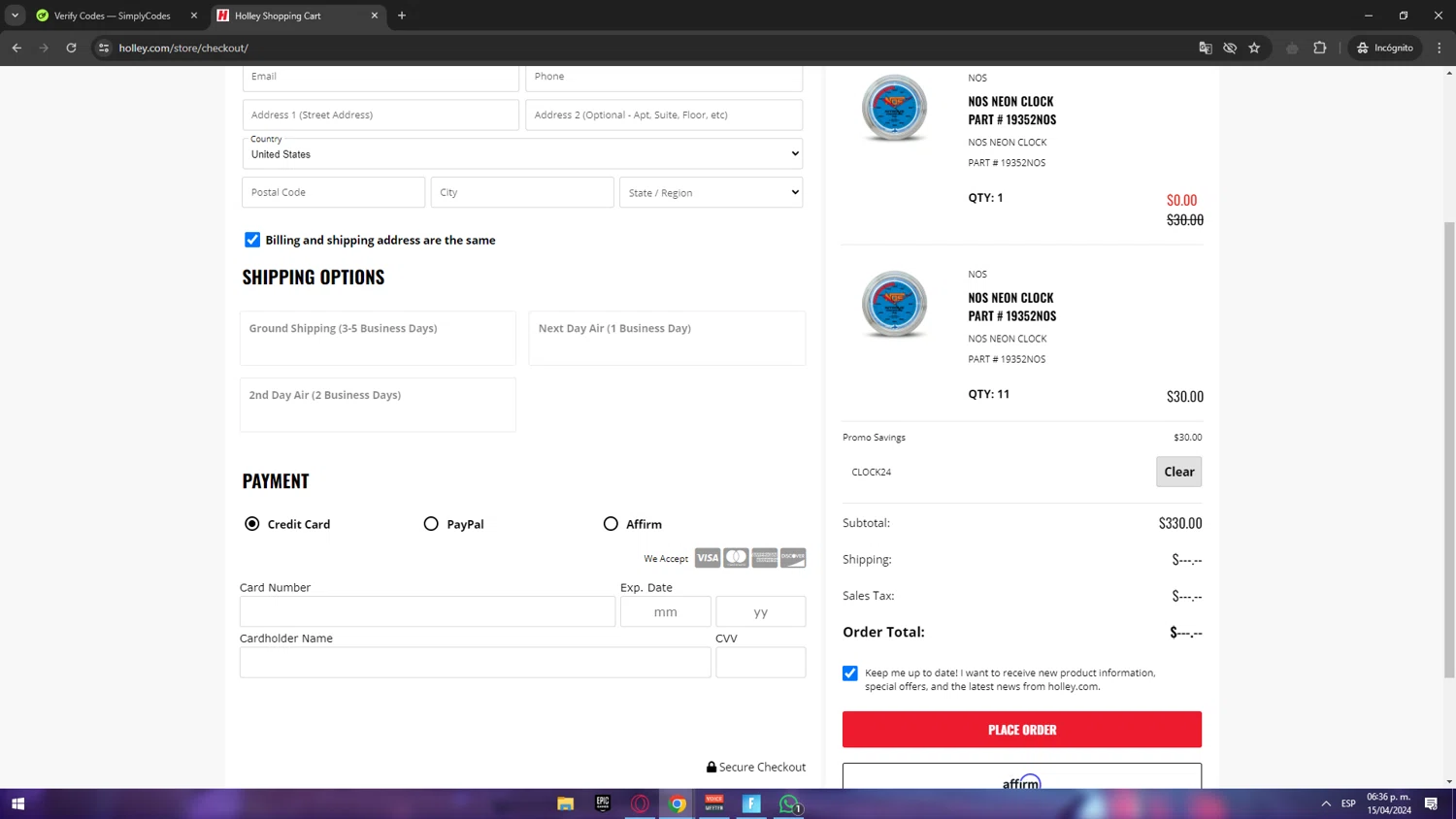Bookmark this page with the star icon
Screen dimensions: 1456x819
pos(1254,48)
